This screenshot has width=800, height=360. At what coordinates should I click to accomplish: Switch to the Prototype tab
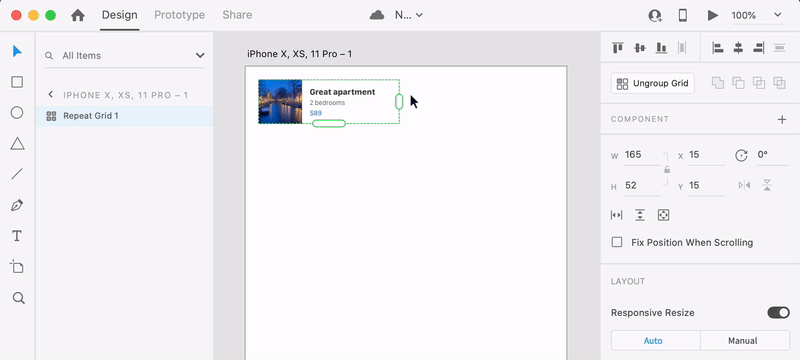point(180,15)
